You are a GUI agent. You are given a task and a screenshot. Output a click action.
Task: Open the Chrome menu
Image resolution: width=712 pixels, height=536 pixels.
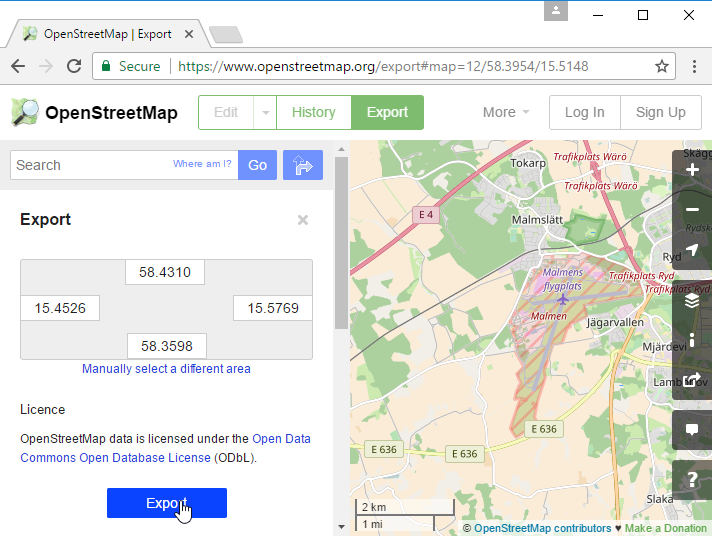click(694, 66)
